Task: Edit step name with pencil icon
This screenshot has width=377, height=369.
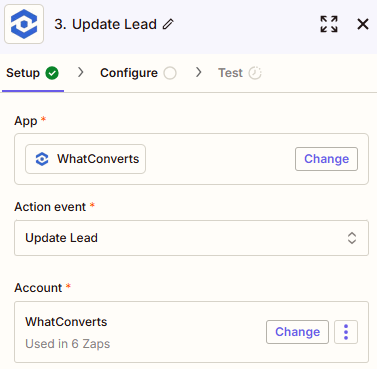Action: [168, 24]
